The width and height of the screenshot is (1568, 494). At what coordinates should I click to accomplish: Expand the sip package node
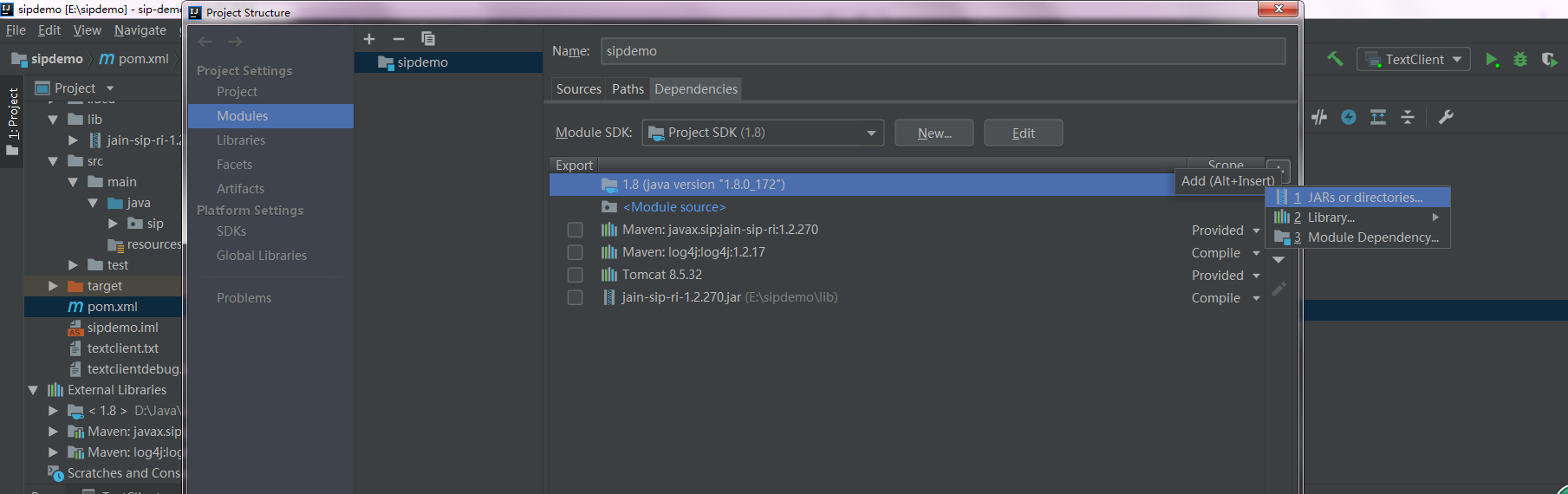point(113,224)
